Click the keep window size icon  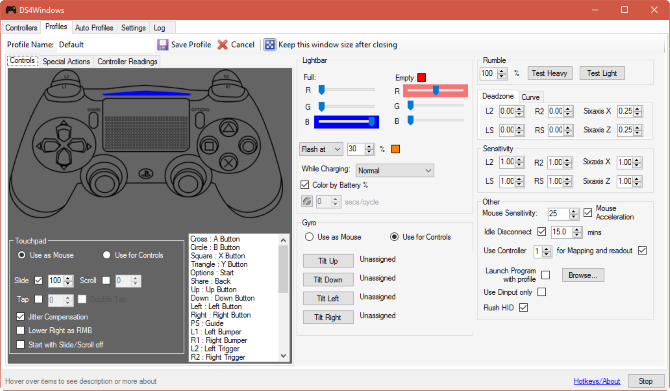(270, 44)
